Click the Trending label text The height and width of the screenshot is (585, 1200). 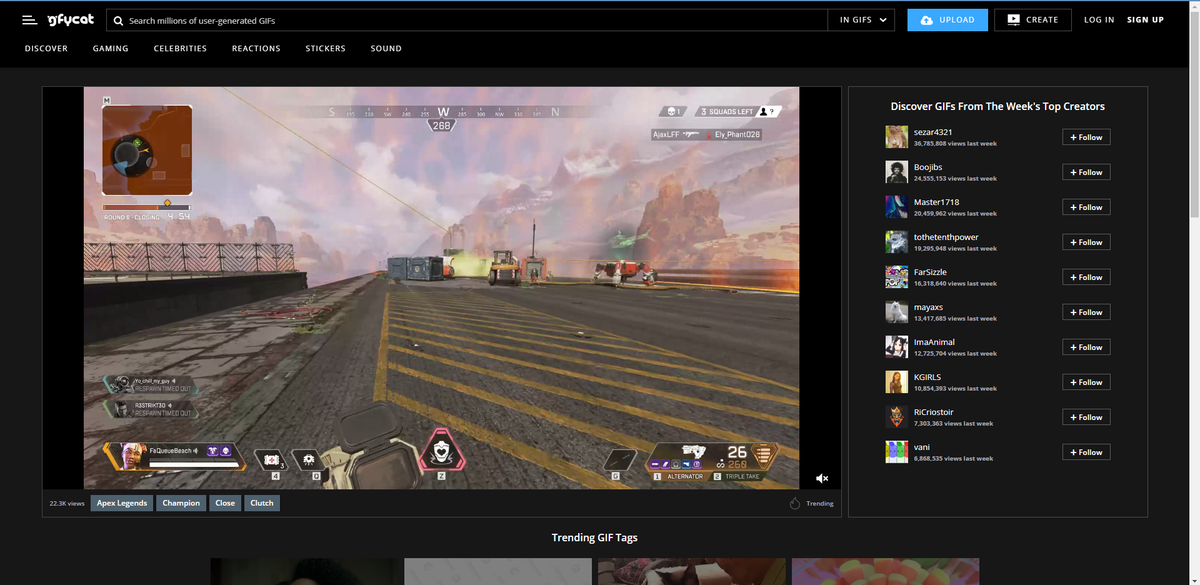(x=820, y=503)
